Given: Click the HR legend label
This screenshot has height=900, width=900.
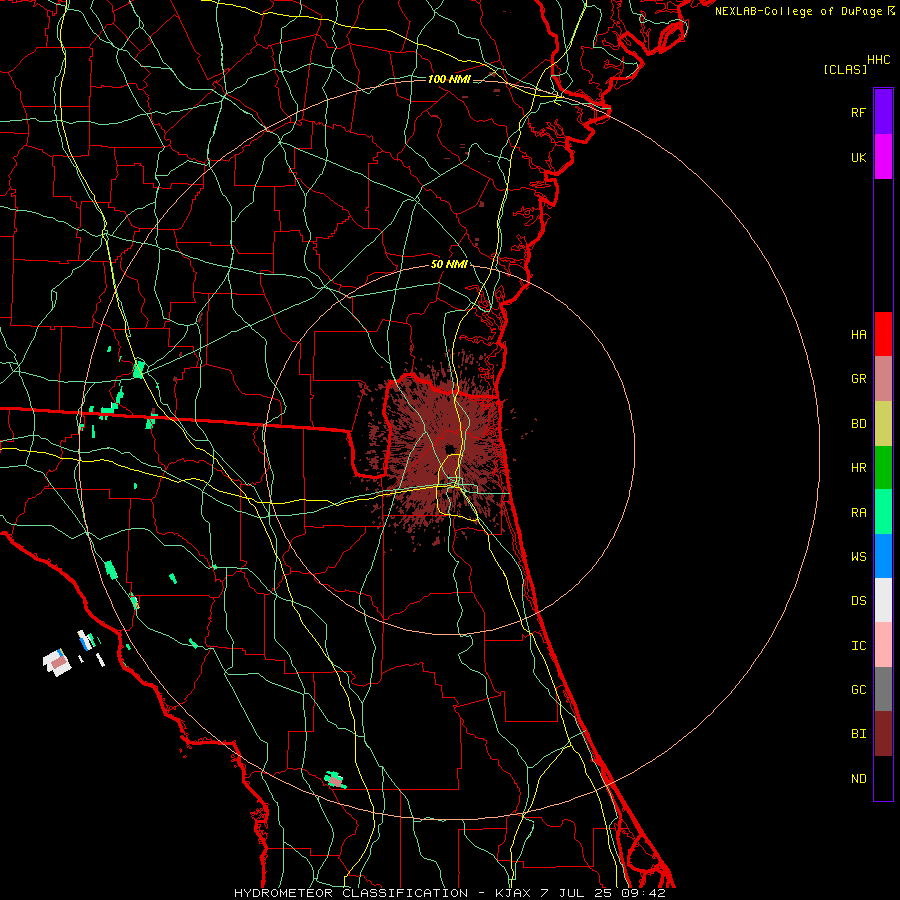Looking at the screenshot, I should 859,468.
